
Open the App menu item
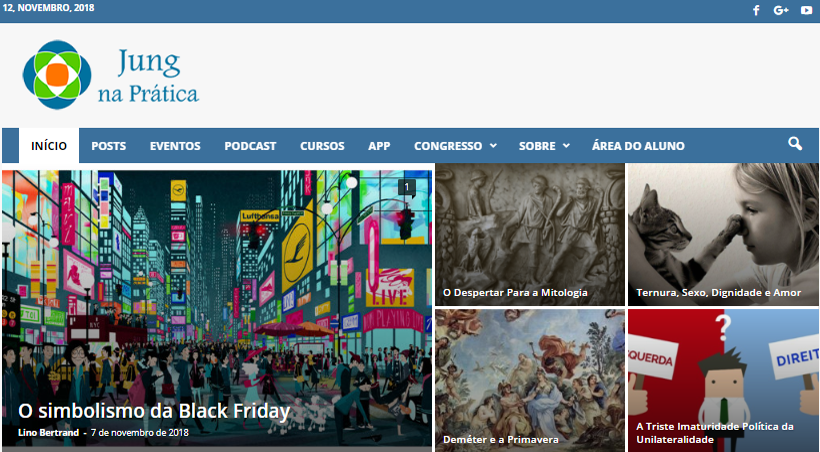(379, 146)
